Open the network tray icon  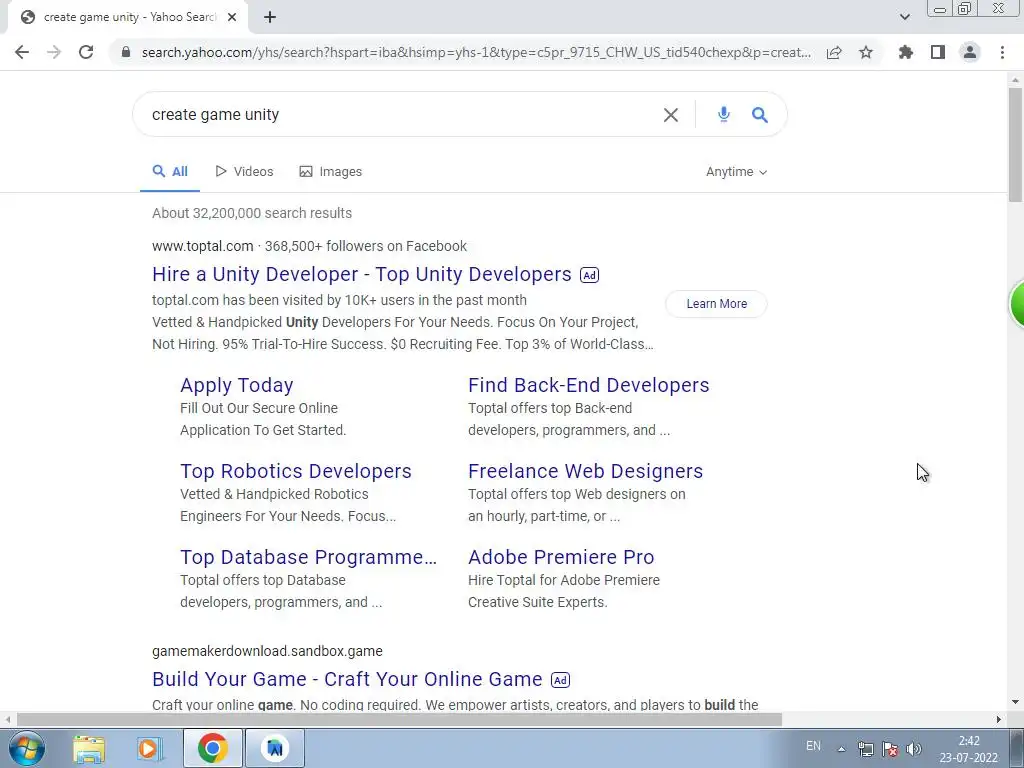[x=866, y=749]
